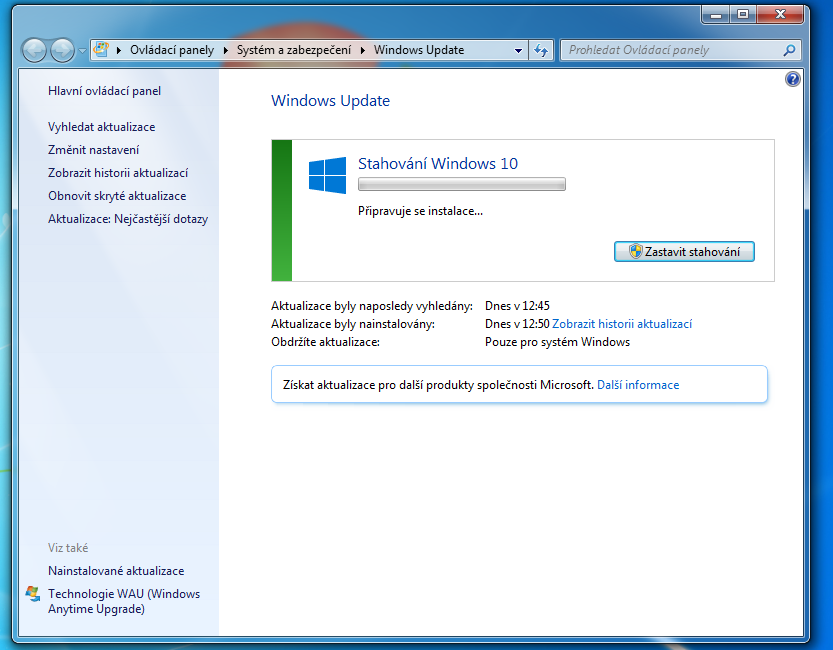This screenshot has width=833, height=650.
Task: Open Systém a zabezpečení breadcrumb
Action: [294, 50]
